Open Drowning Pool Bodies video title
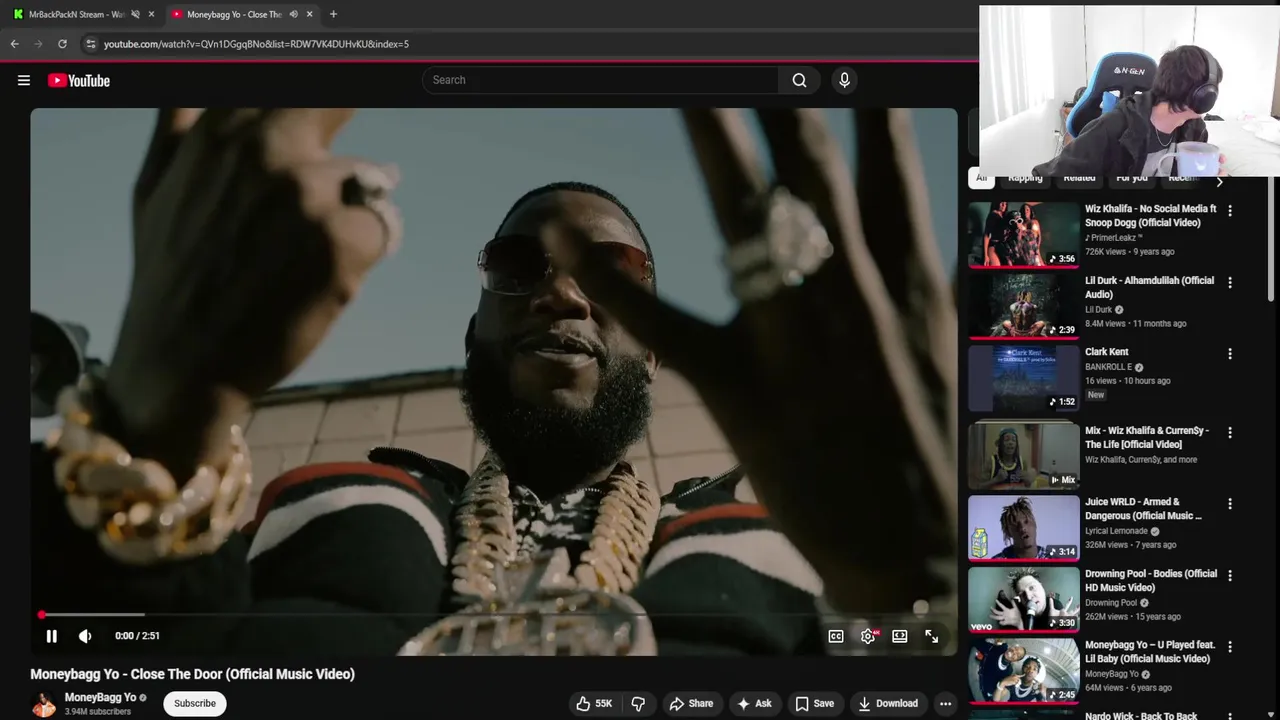The height and width of the screenshot is (720, 1280). pyautogui.click(x=1151, y=580)
